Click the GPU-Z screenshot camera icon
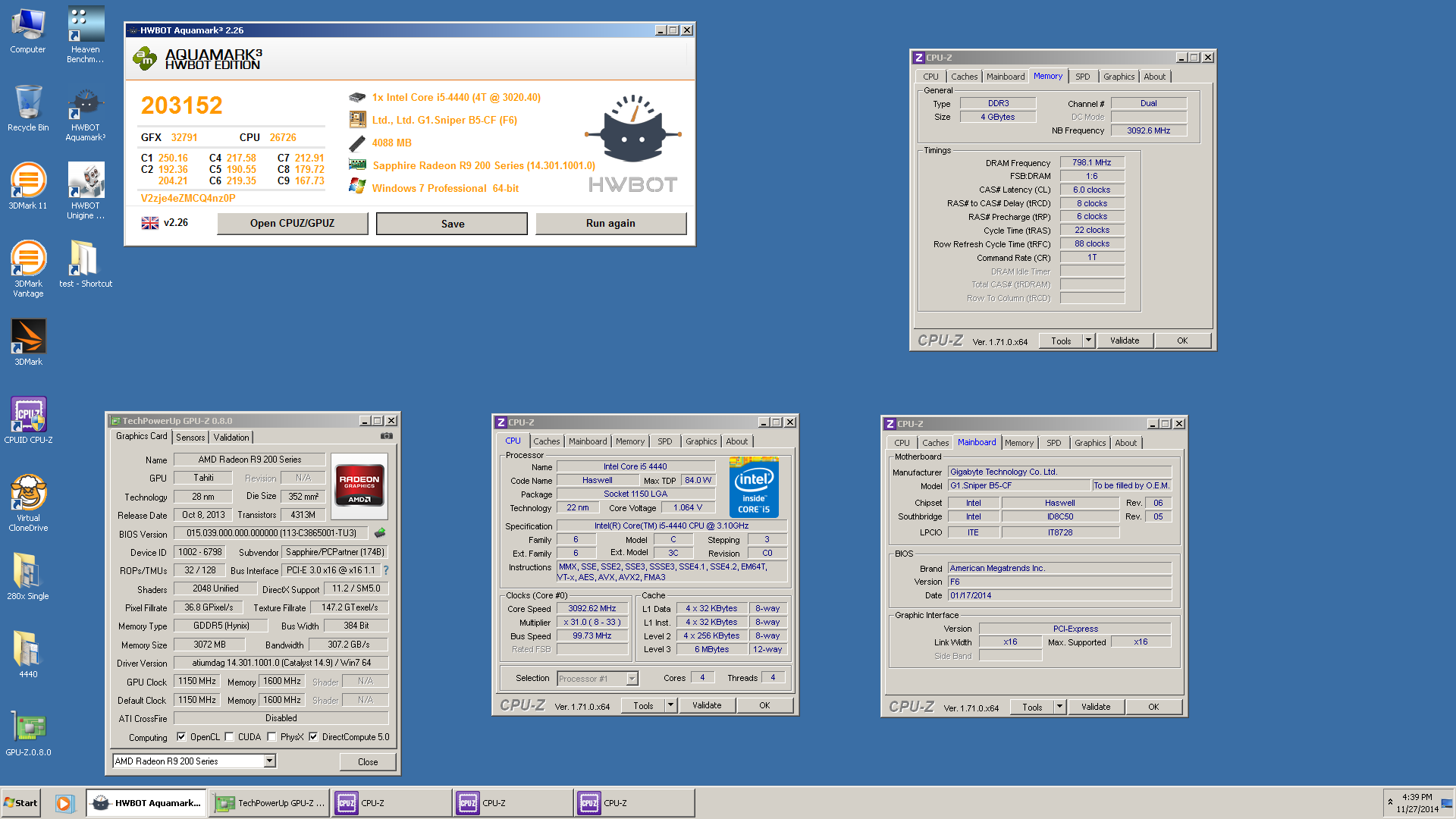This screenshot has width=1456, height=819. 387,436
